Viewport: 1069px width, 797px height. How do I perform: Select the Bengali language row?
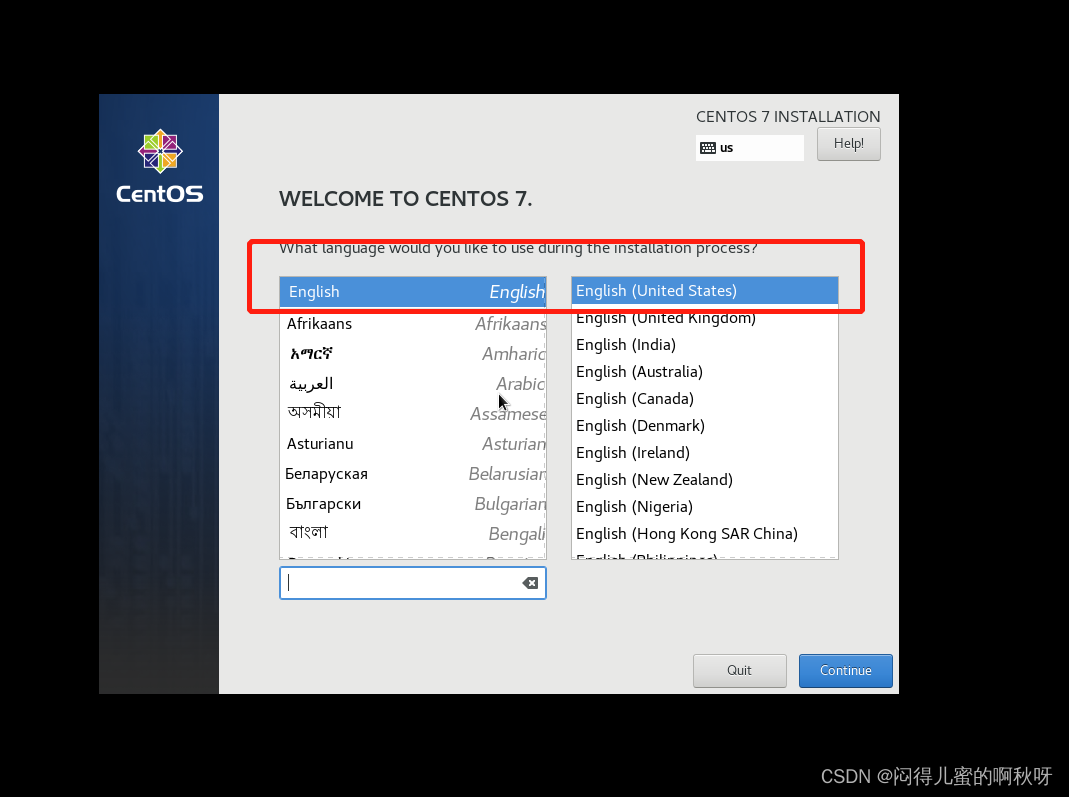click(412, 534)
